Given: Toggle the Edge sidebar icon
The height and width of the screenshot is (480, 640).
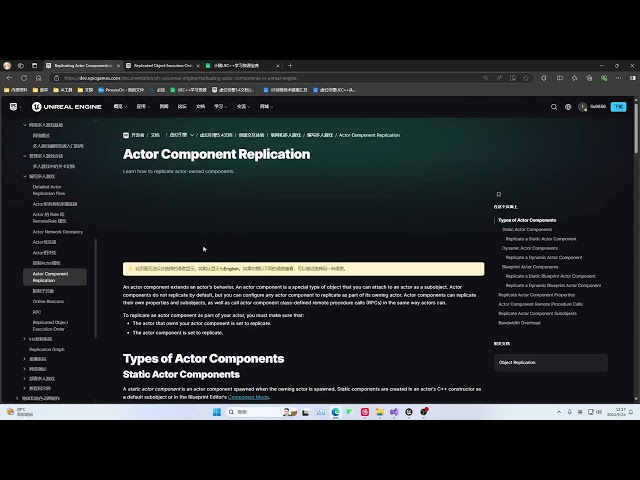Looking at the screenshot, I should point(632,78).
